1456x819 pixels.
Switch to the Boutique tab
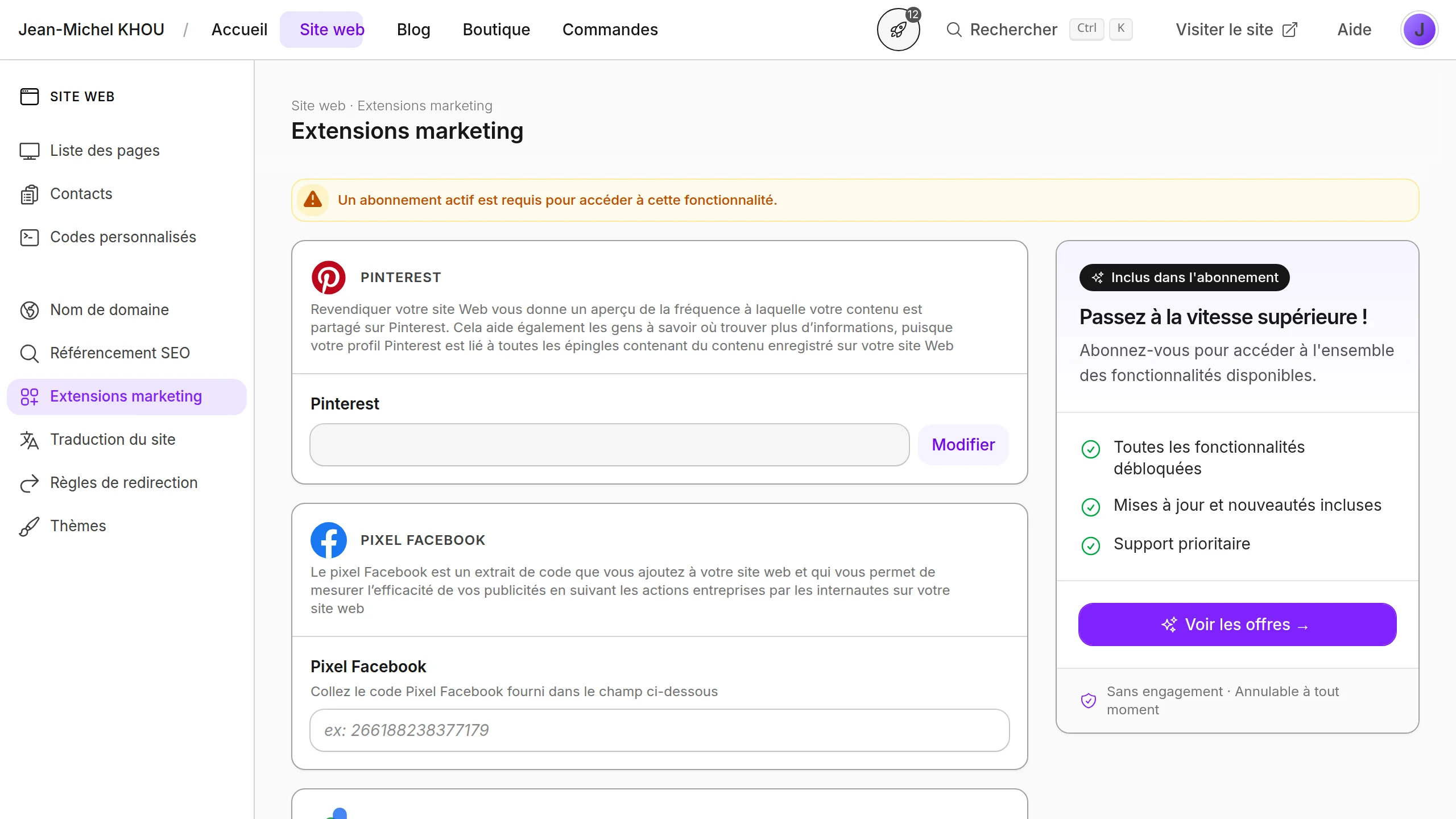496,30
